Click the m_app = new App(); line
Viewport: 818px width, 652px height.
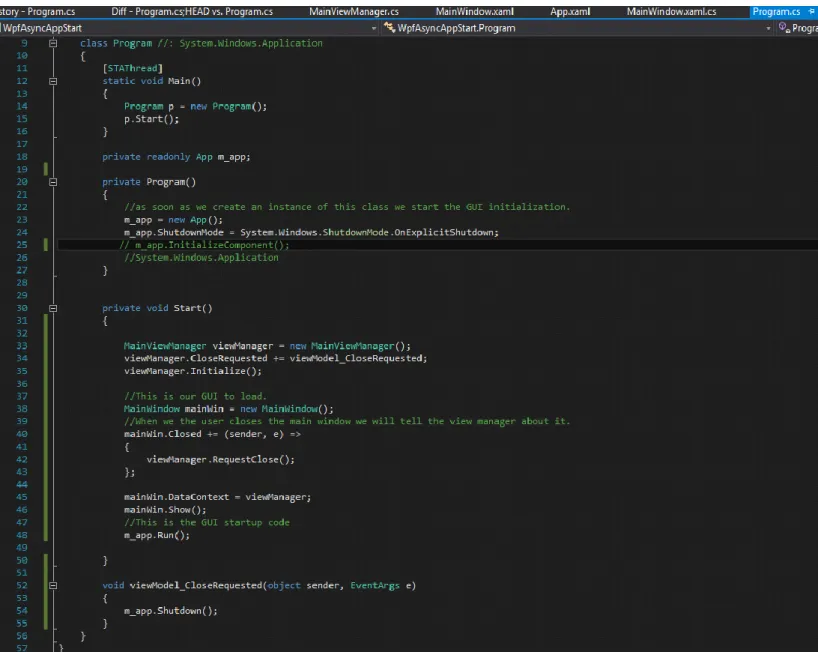[173, 220]
